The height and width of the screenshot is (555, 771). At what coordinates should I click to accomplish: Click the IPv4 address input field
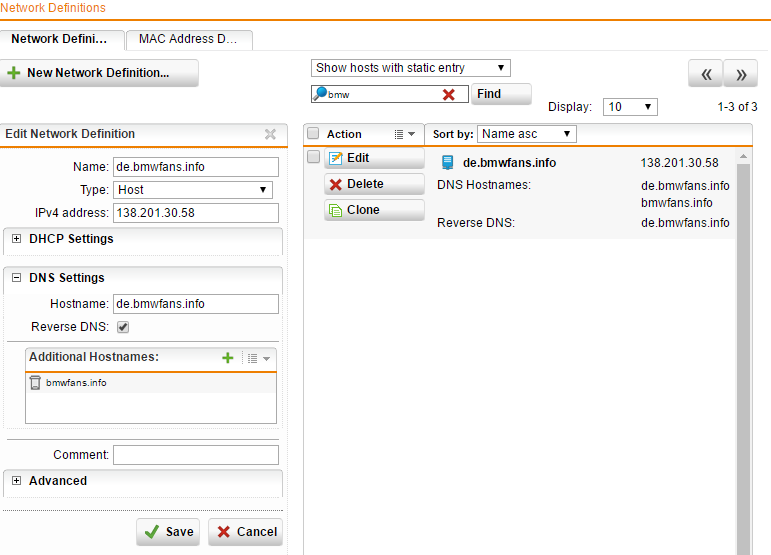tap(196, 213)
